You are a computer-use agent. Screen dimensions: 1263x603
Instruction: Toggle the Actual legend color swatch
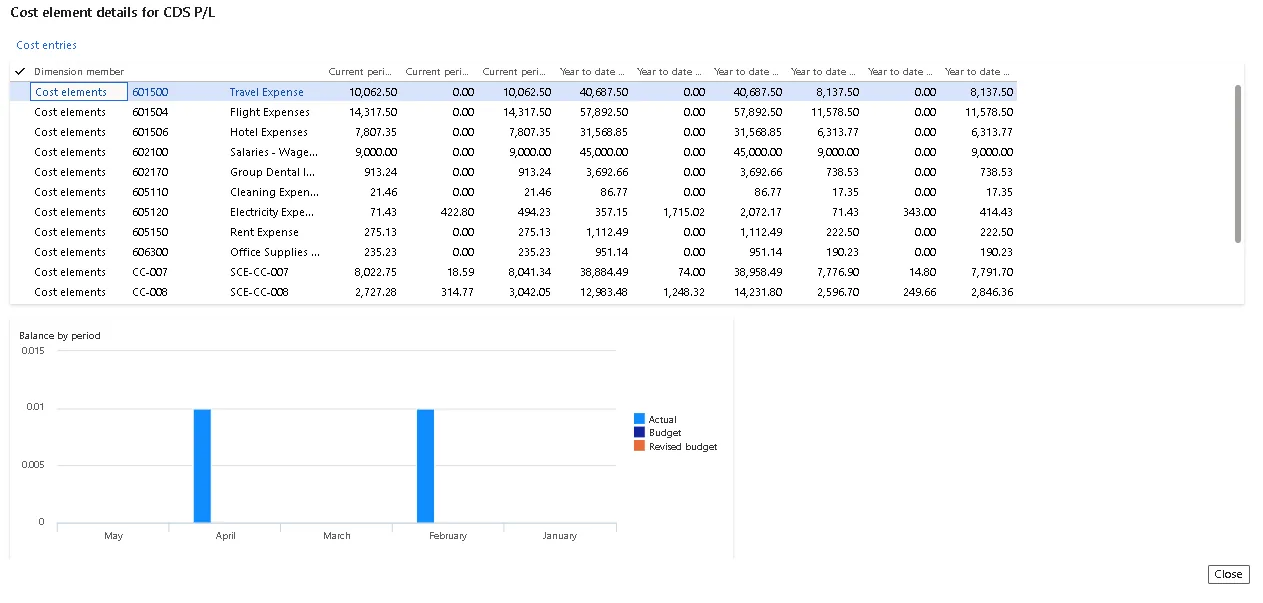click(x=639, y=419)
